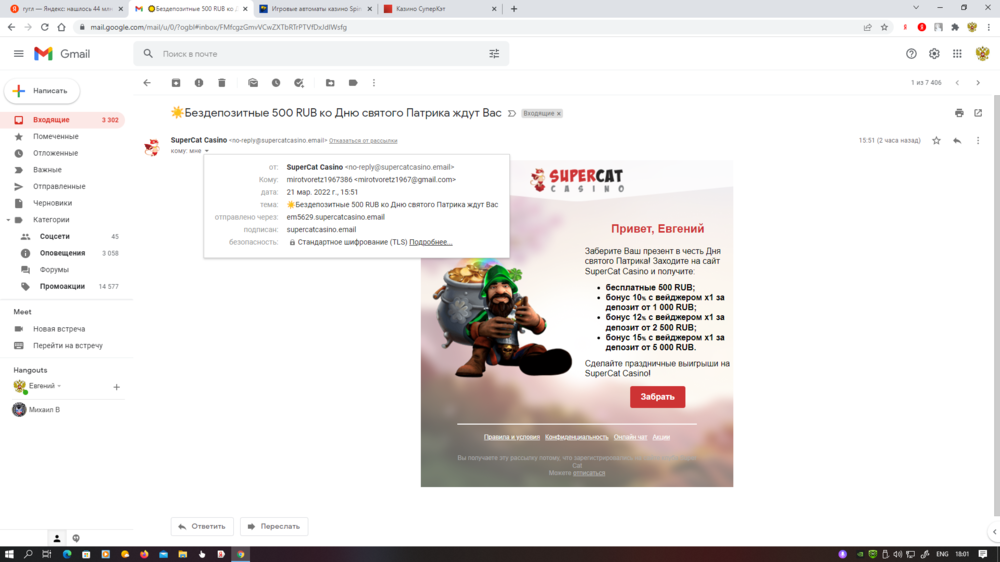
Task: Collapse the email details dropdown next to 'кому: мне'
Action: [x=207, y=151]
